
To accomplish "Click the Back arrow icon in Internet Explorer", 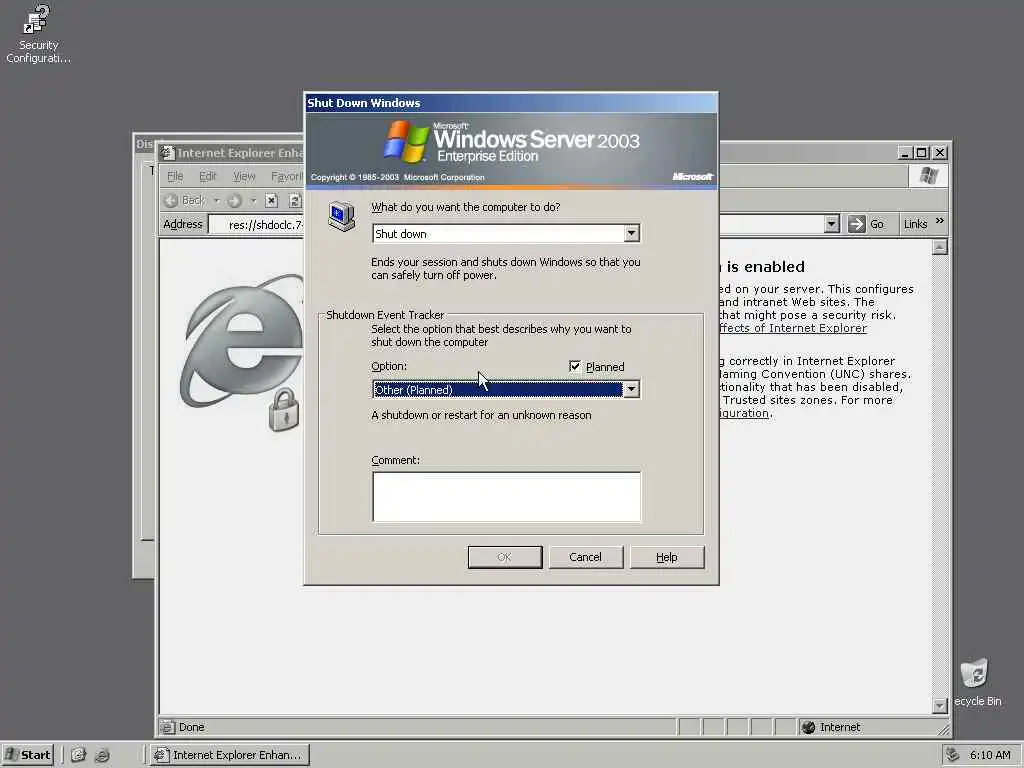I will [x=171, y=200].
